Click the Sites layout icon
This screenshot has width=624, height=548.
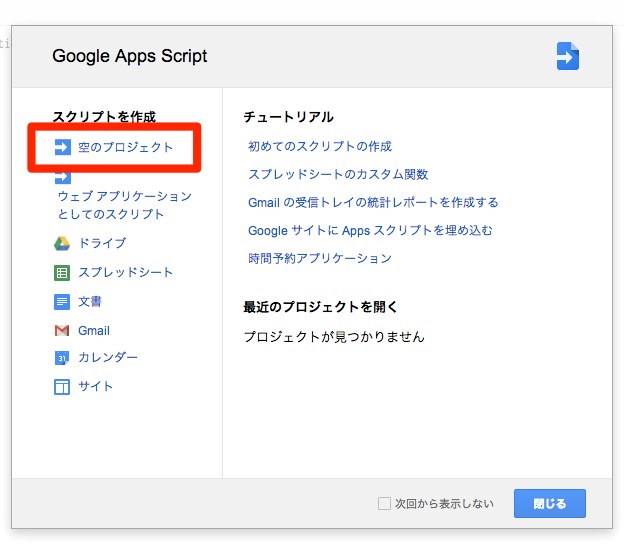pyautogui.click(x=62, y=386)
